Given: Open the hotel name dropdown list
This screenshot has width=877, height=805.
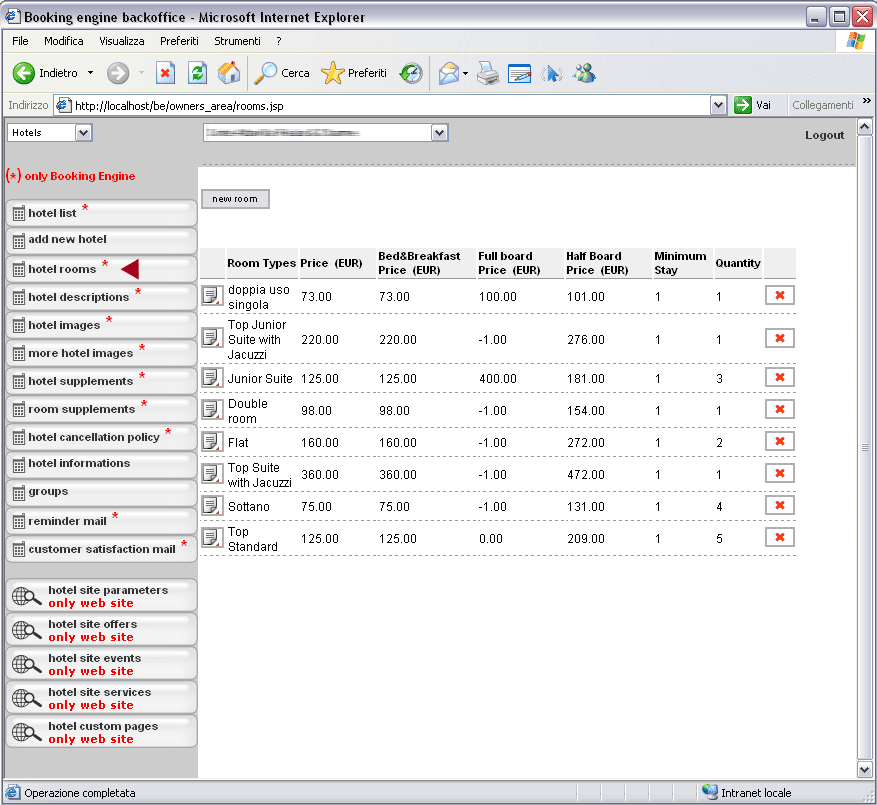Looking at the screenshot, I should (439, 132).
